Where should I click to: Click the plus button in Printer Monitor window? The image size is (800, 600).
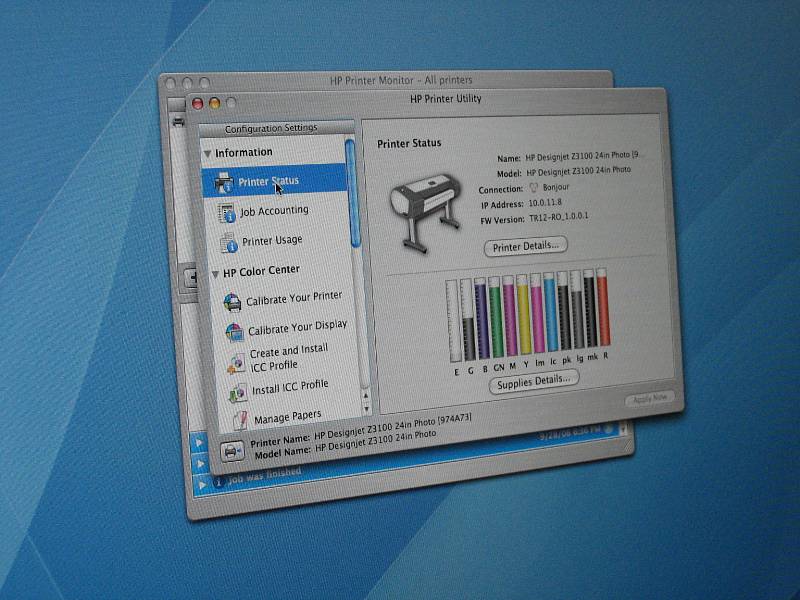tap(192, 278)
